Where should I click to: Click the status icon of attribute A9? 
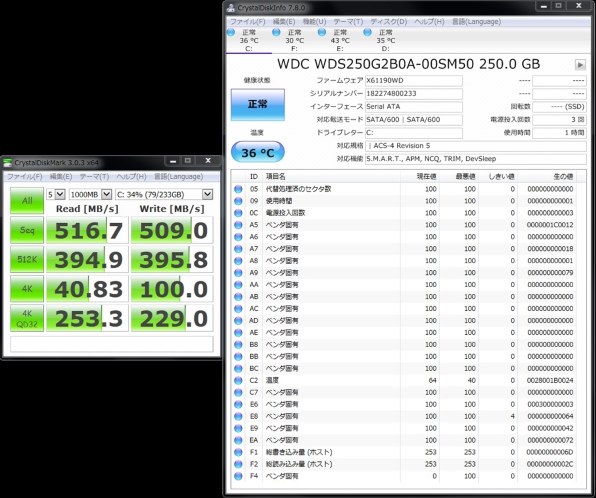tap(238, 273)
